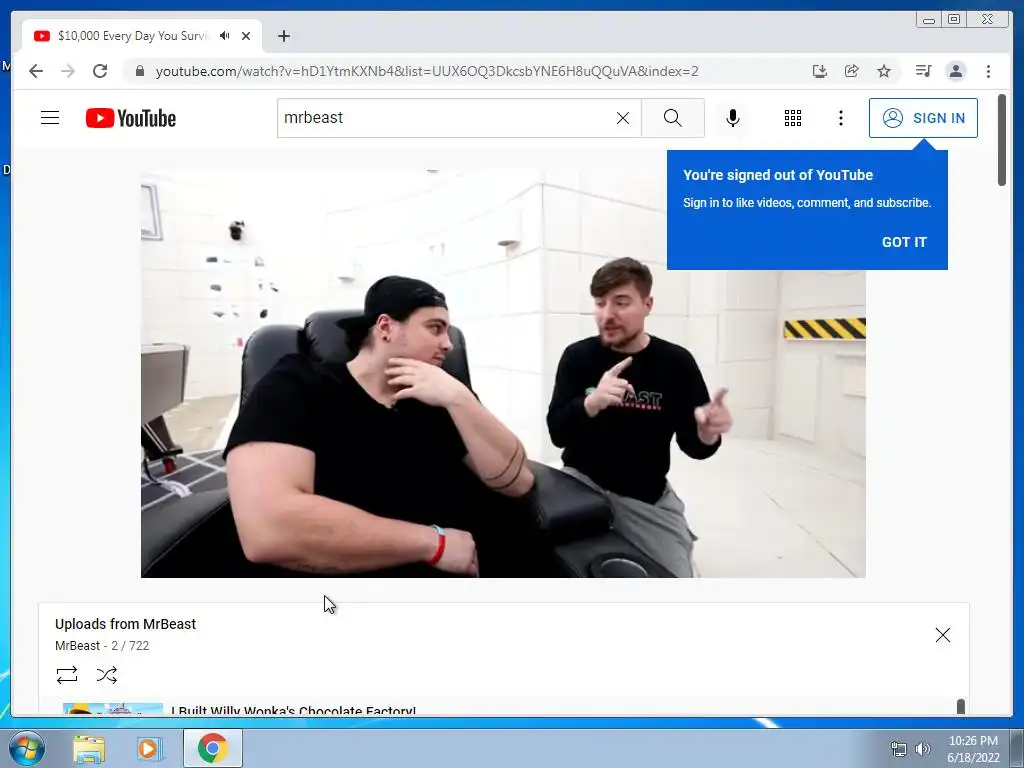This screenshot has width=1024, height=768.
Task: Click the address bar URL
Action: 427,71
